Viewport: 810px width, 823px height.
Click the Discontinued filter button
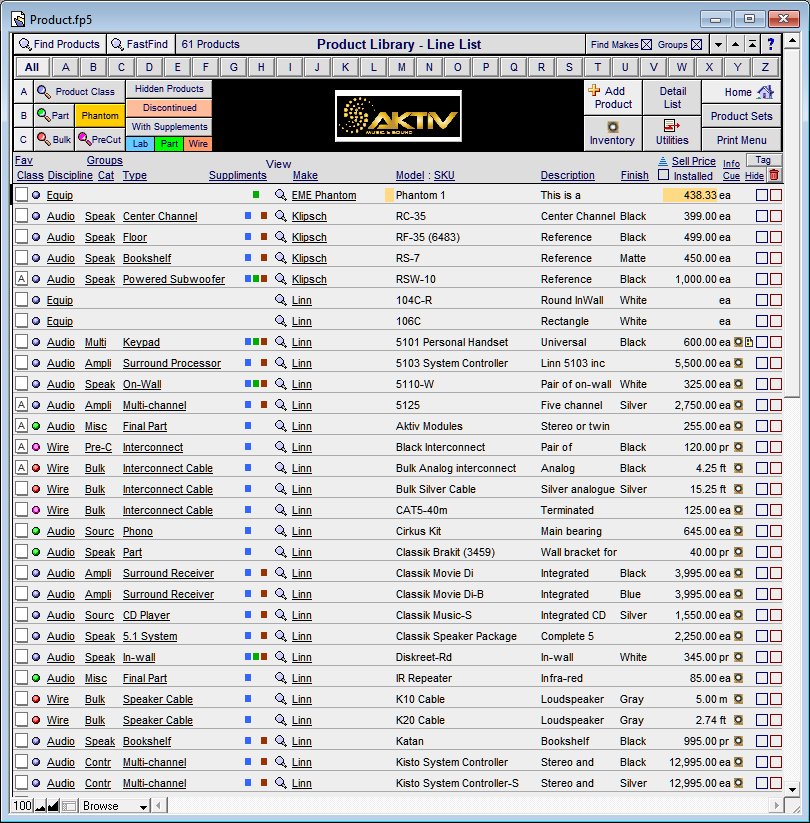pos(169,108)
